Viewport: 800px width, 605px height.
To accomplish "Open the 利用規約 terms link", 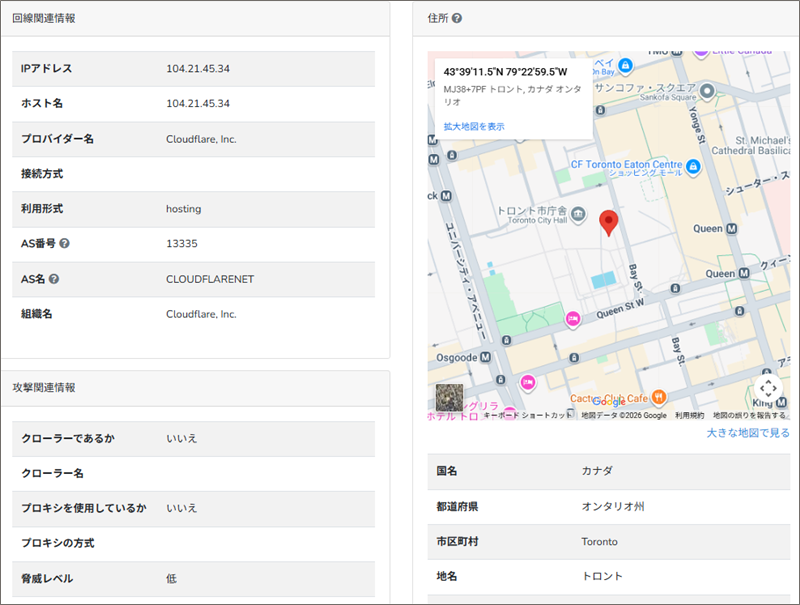I will [x=689, y=415].
